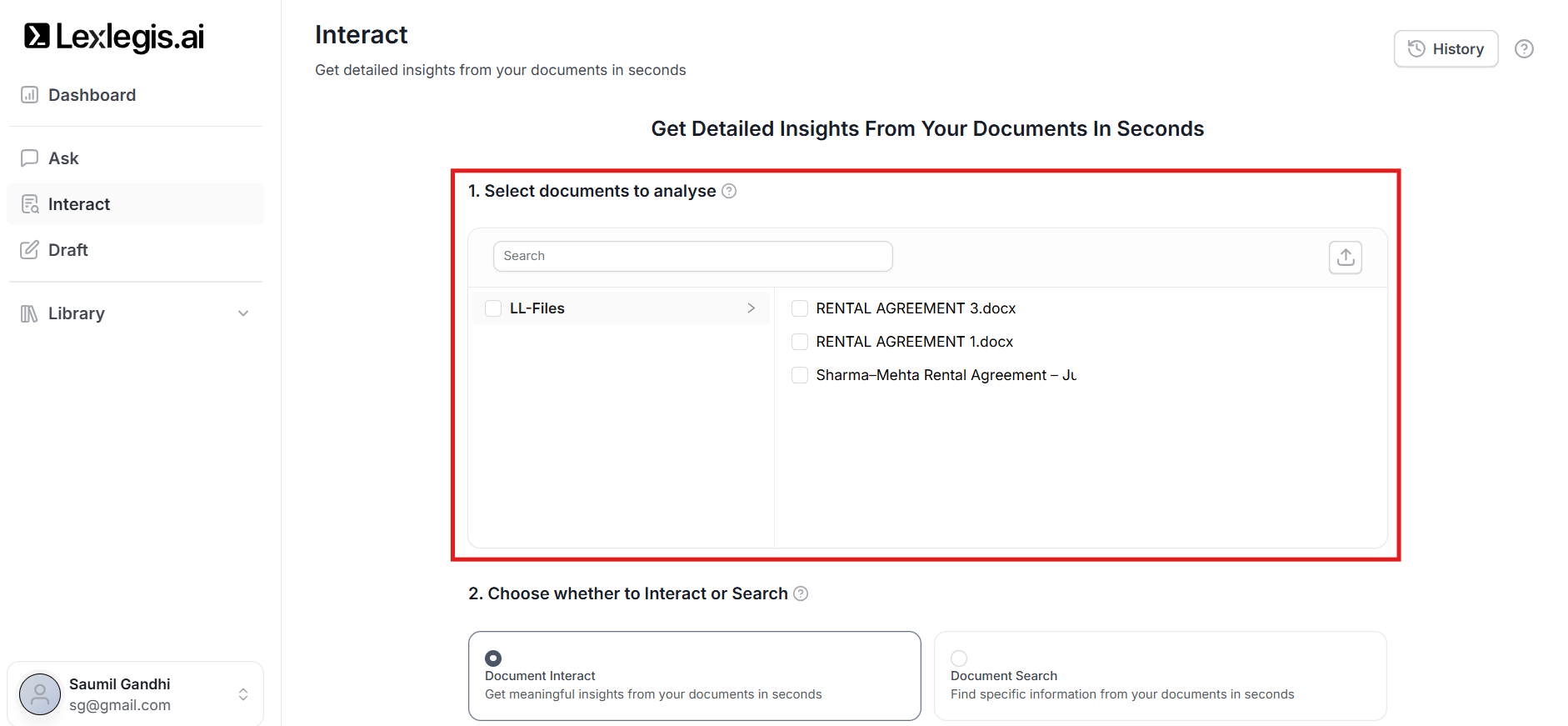Image resolution: width=1568 pixels, height=726 pixels.
Task: Click the document Search input field
Action: pyautogui.click(x=692, y=256)
